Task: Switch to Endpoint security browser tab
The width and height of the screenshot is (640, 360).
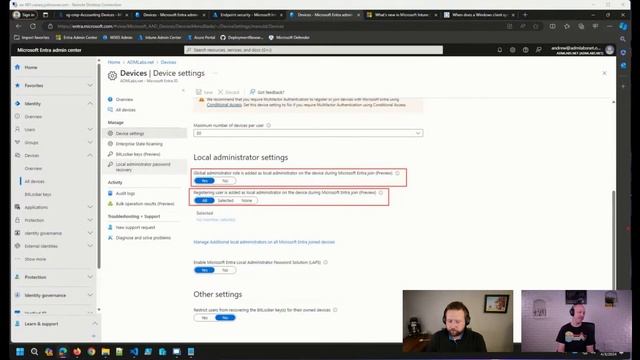Action: tap(248, 15)
